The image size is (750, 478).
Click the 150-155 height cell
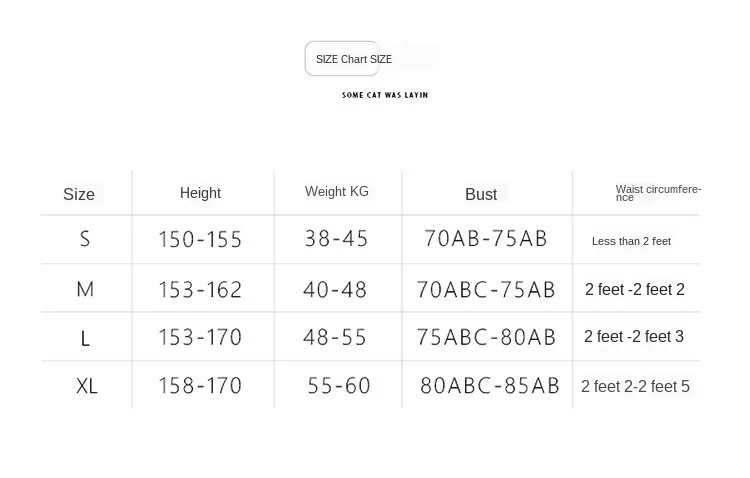[200, 239]
